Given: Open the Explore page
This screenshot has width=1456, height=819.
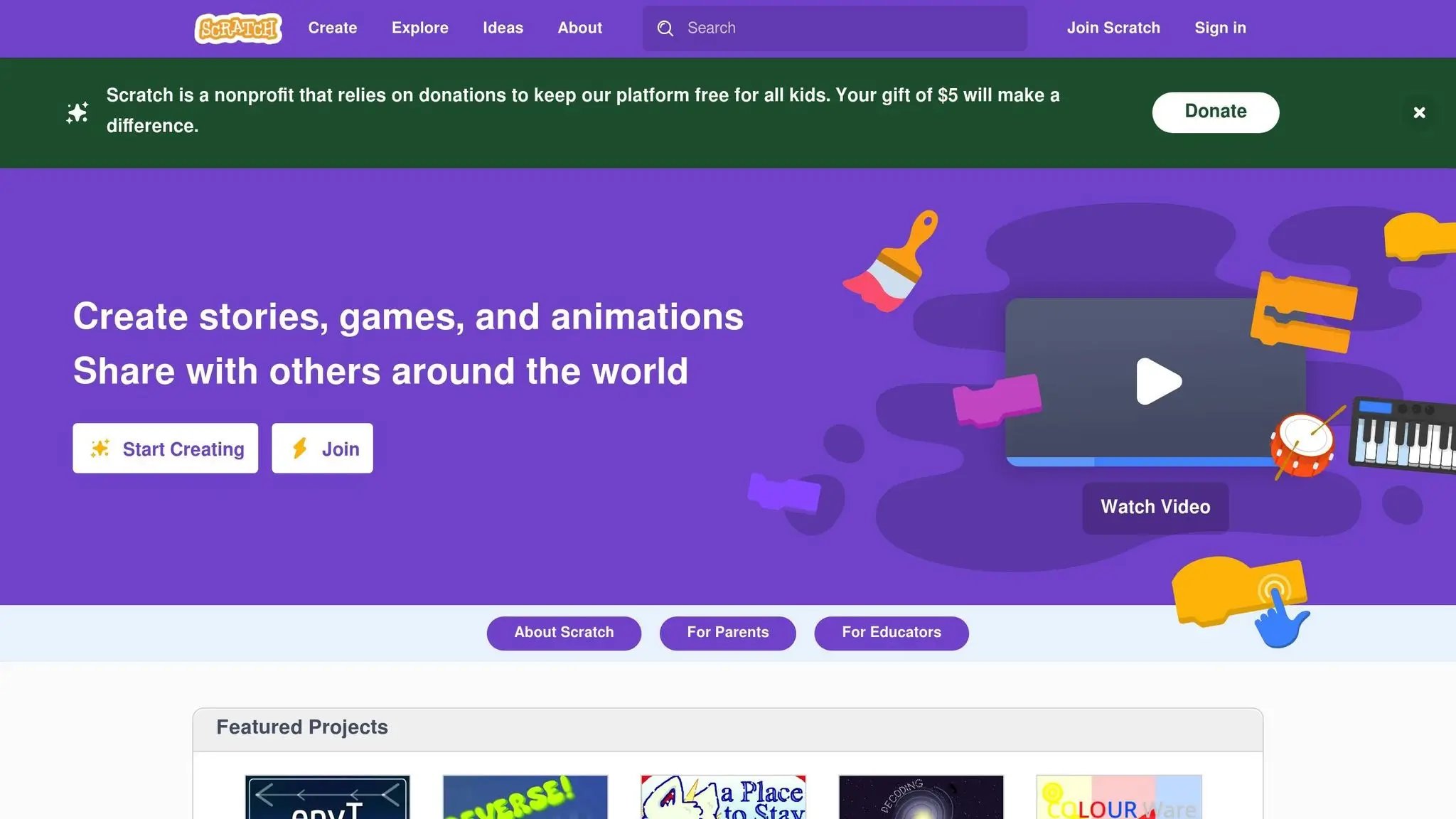Looking at the screenshot, I should click(419, 28).
